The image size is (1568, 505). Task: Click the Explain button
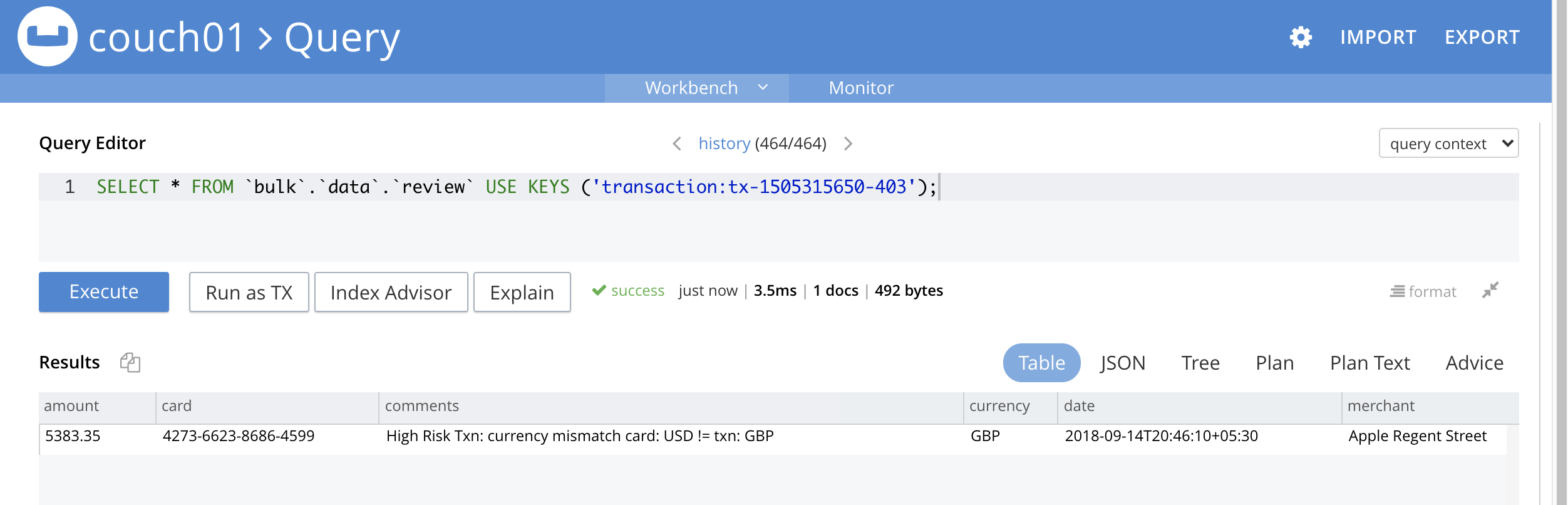pos(522,292)
